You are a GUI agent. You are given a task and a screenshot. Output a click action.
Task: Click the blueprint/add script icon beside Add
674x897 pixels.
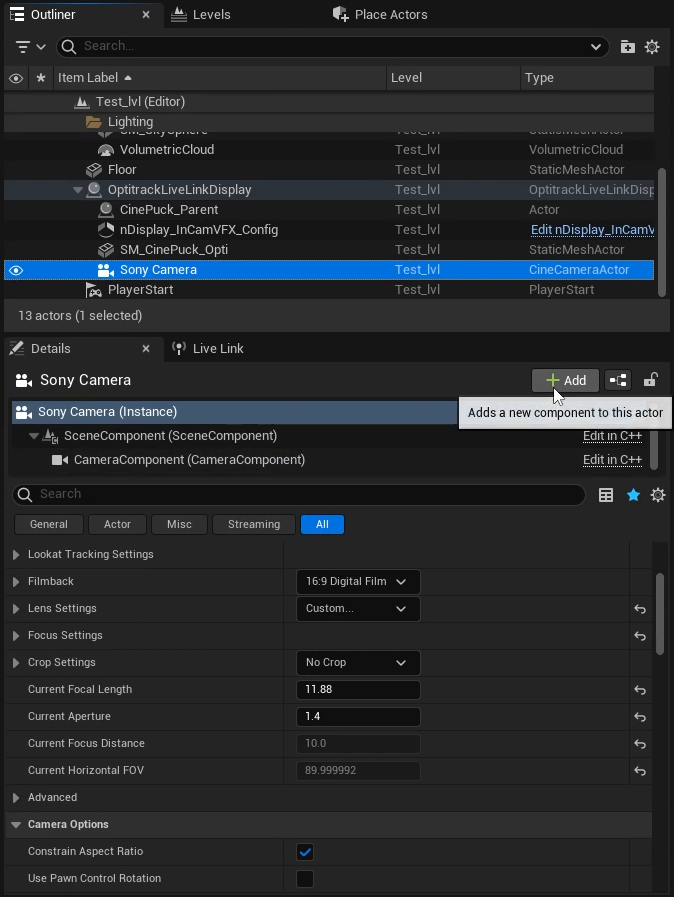[618, 380]
